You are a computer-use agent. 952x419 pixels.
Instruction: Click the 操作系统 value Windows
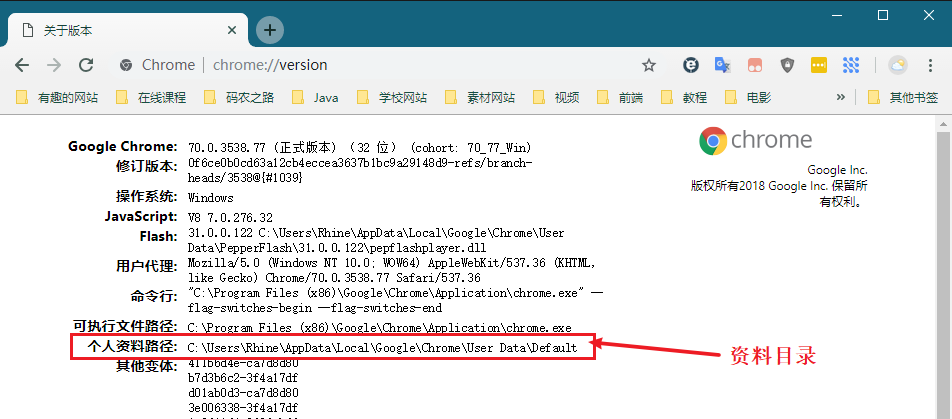[211, 198]
